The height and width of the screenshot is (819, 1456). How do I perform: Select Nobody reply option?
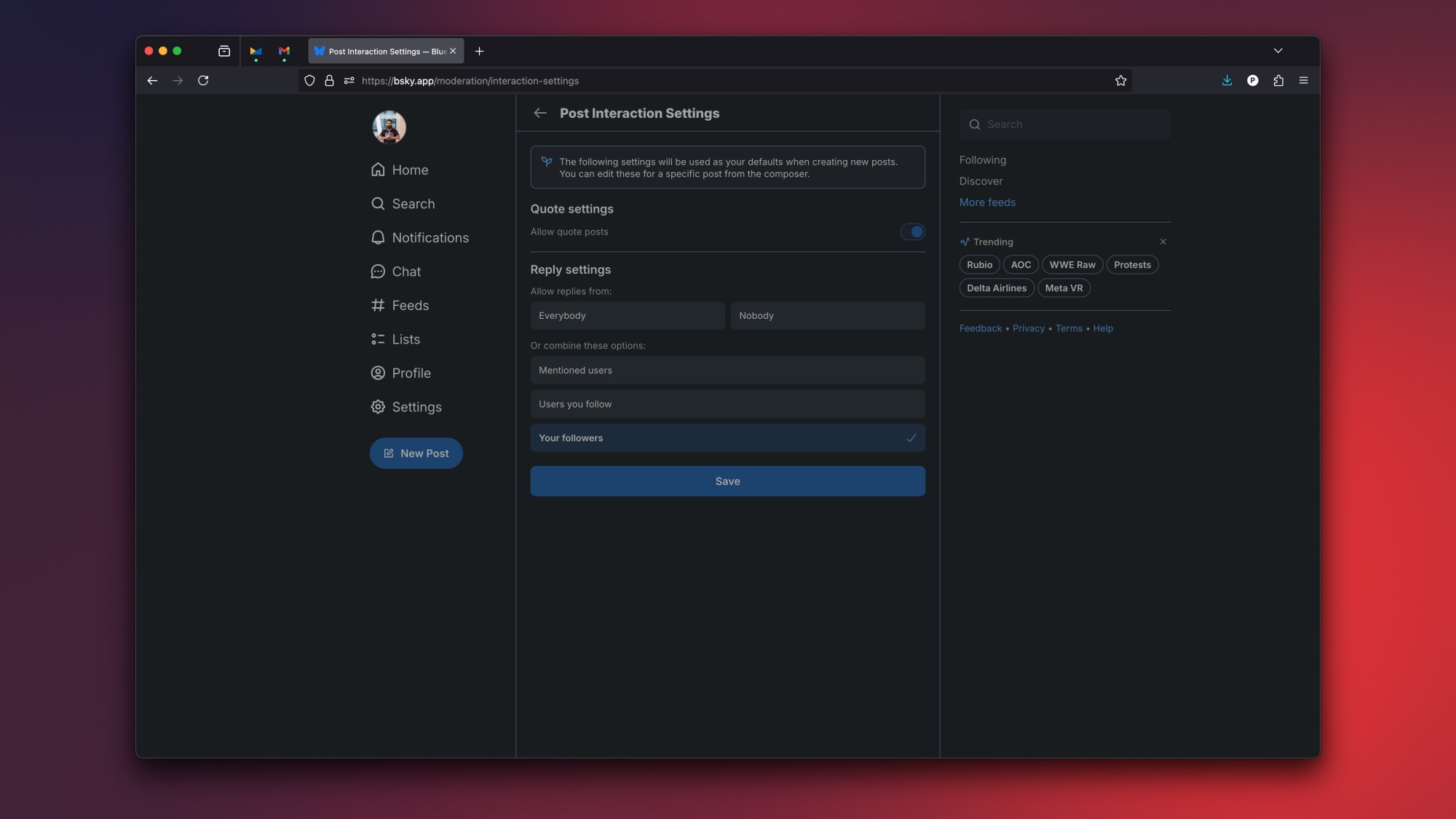(828, 315)
